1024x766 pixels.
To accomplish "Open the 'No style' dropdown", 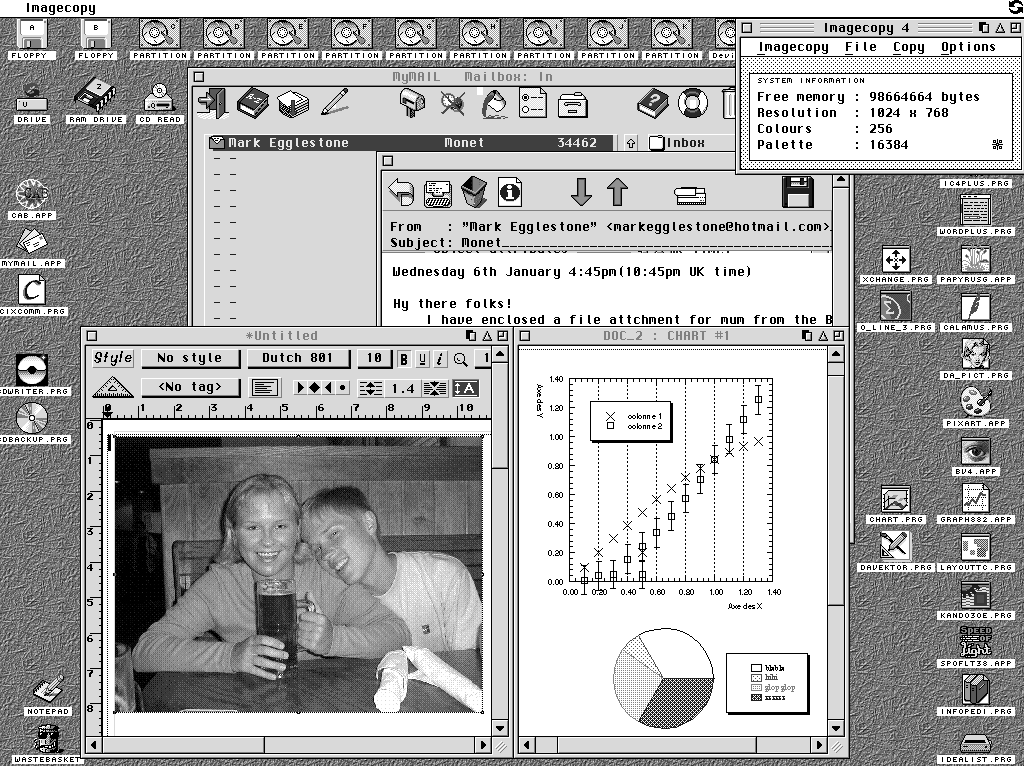I will point(190,358).
